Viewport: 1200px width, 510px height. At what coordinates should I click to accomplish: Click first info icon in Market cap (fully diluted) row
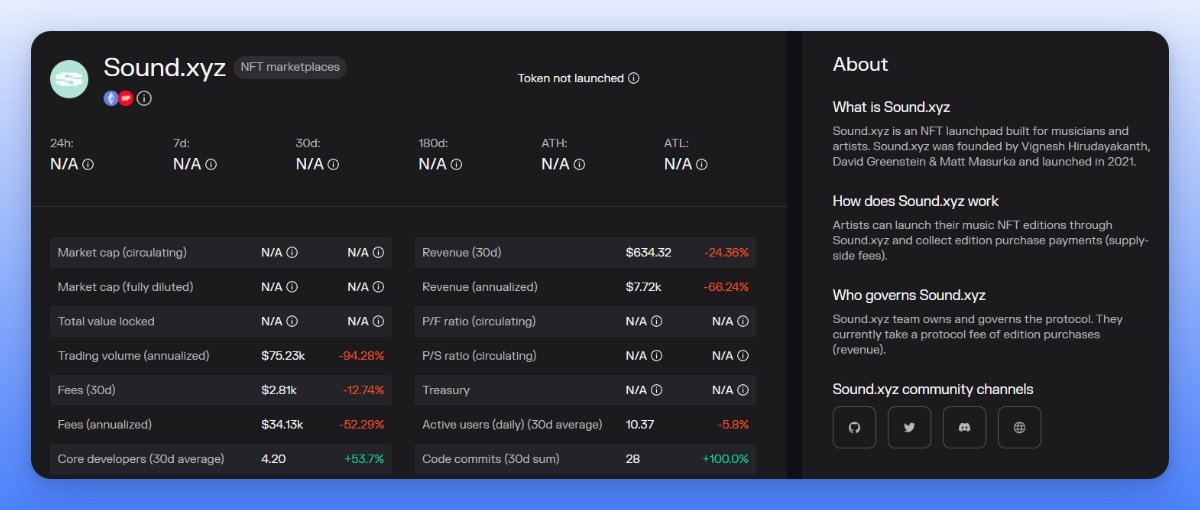point(292,287)
